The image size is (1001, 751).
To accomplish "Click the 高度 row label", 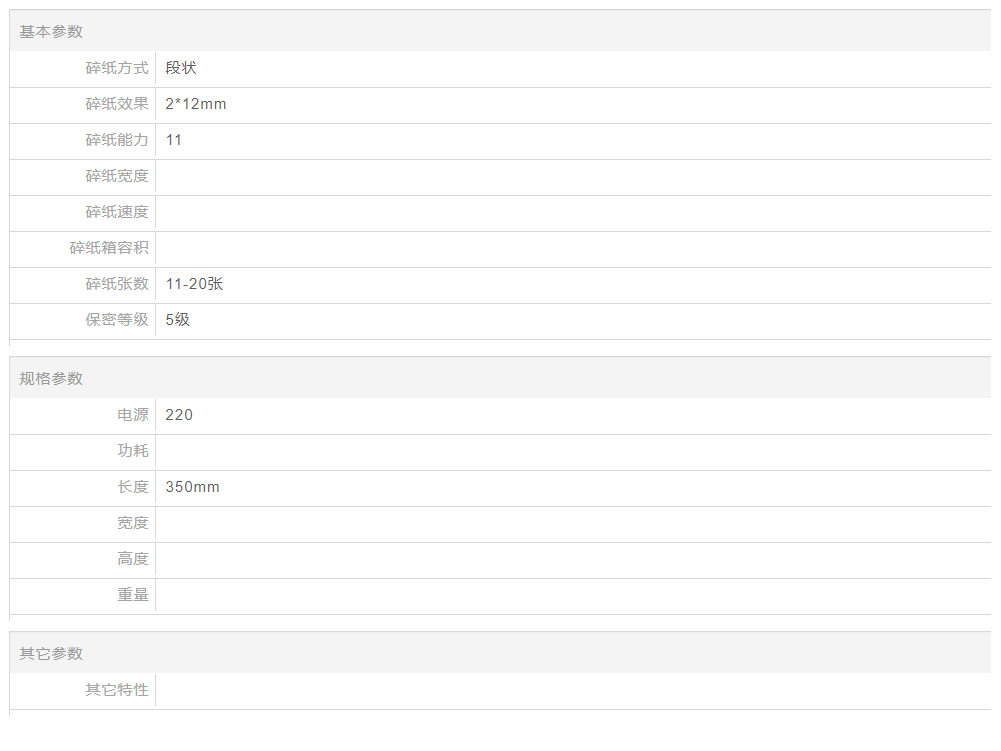I will [x=133, y=559].
